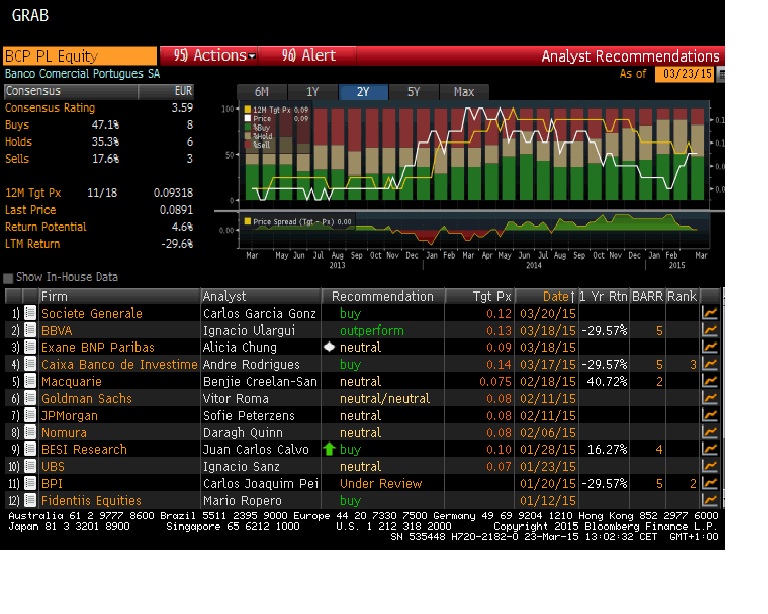This screenshot has width=768, height=614.
Task: Click the white diamond icon beside Exane neutral
Action: point(329,348)
